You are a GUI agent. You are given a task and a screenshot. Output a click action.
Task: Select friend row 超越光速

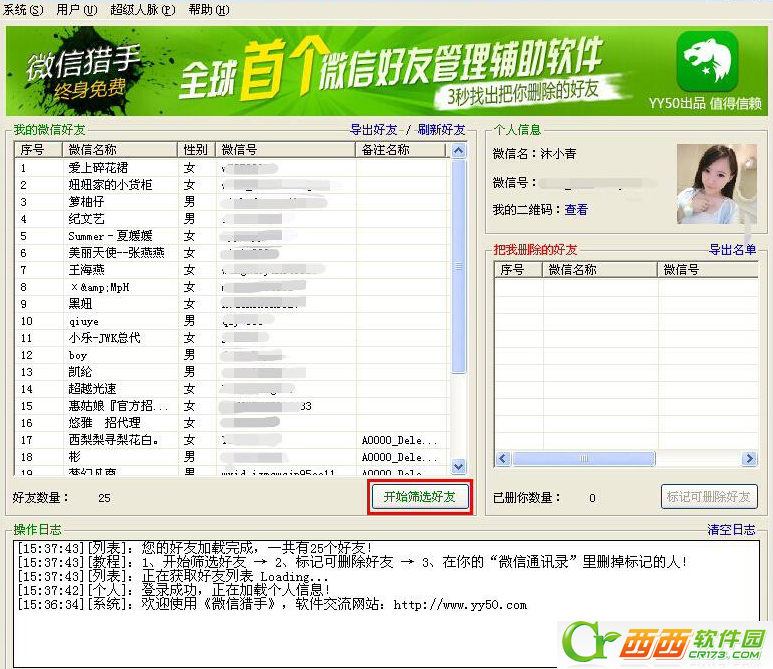point(232,389)
